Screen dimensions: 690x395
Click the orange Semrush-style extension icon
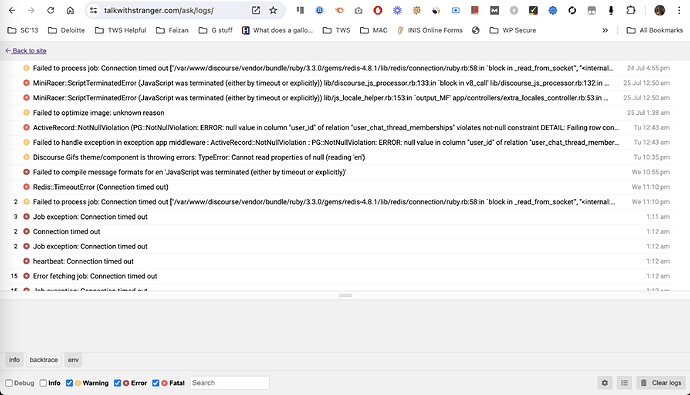(x=339, y=10)
